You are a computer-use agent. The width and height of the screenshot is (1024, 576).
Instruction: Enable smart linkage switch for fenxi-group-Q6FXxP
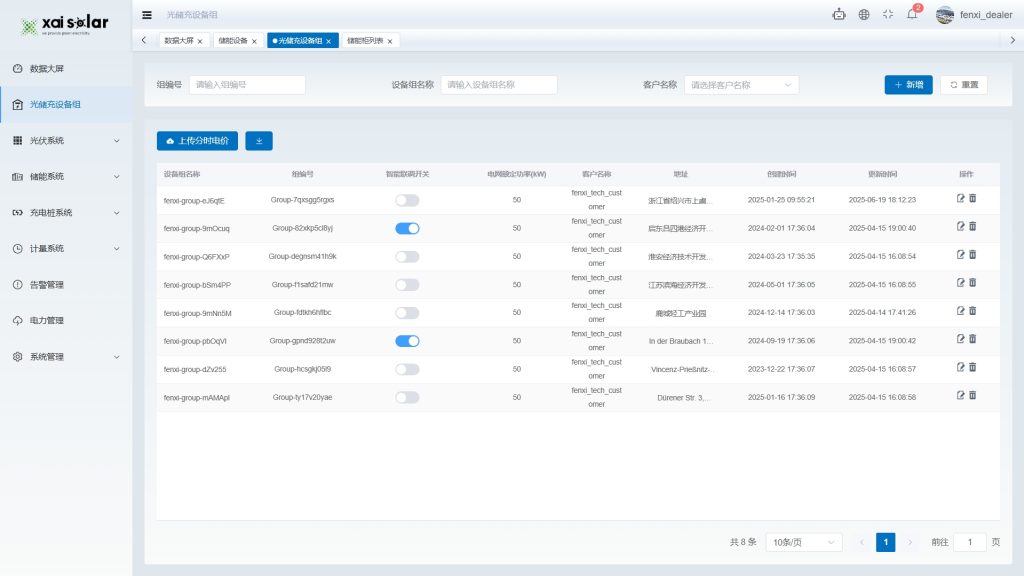pyautogui.click(x=407, y=256)
